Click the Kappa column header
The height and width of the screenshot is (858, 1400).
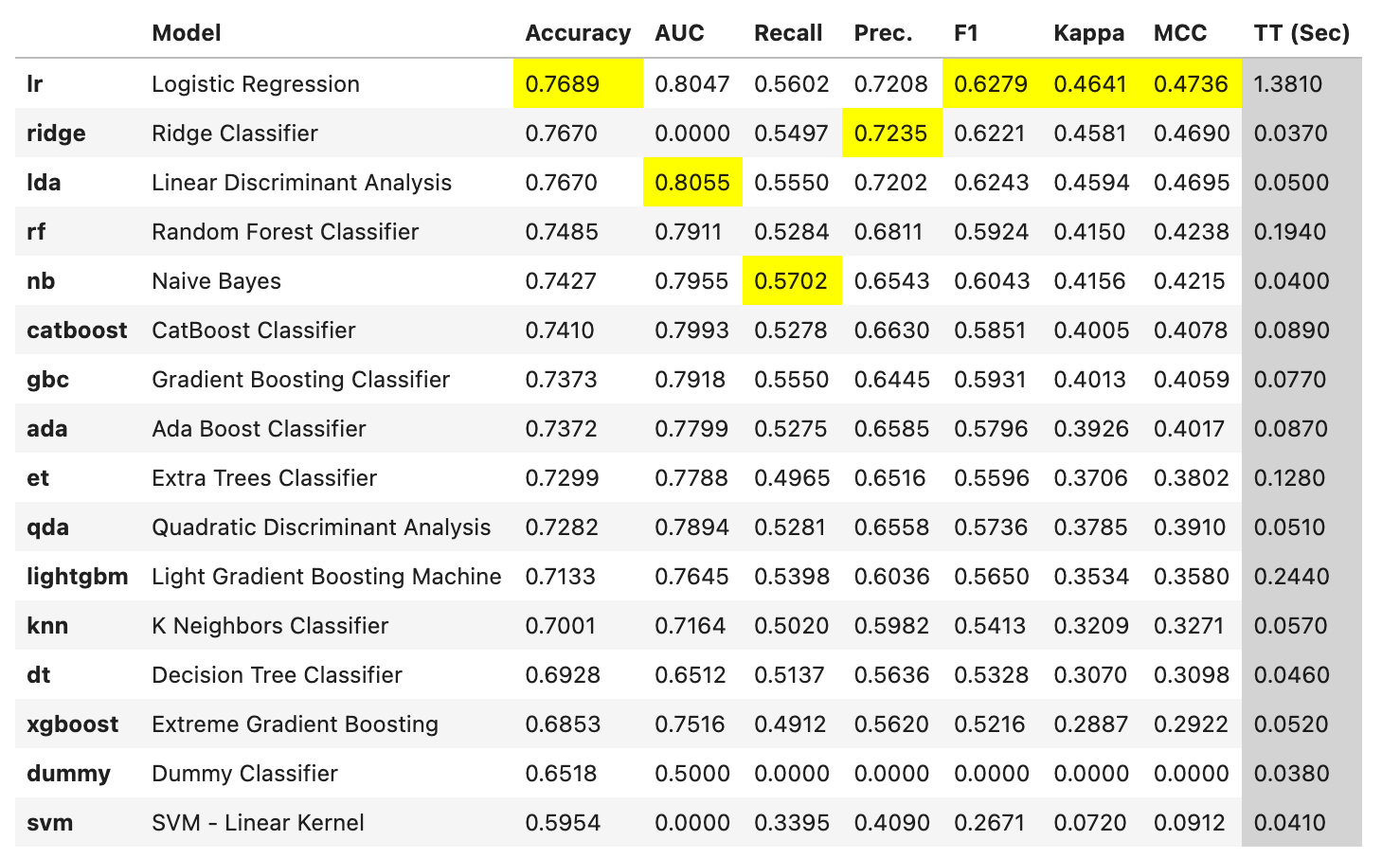(1088, 33)
